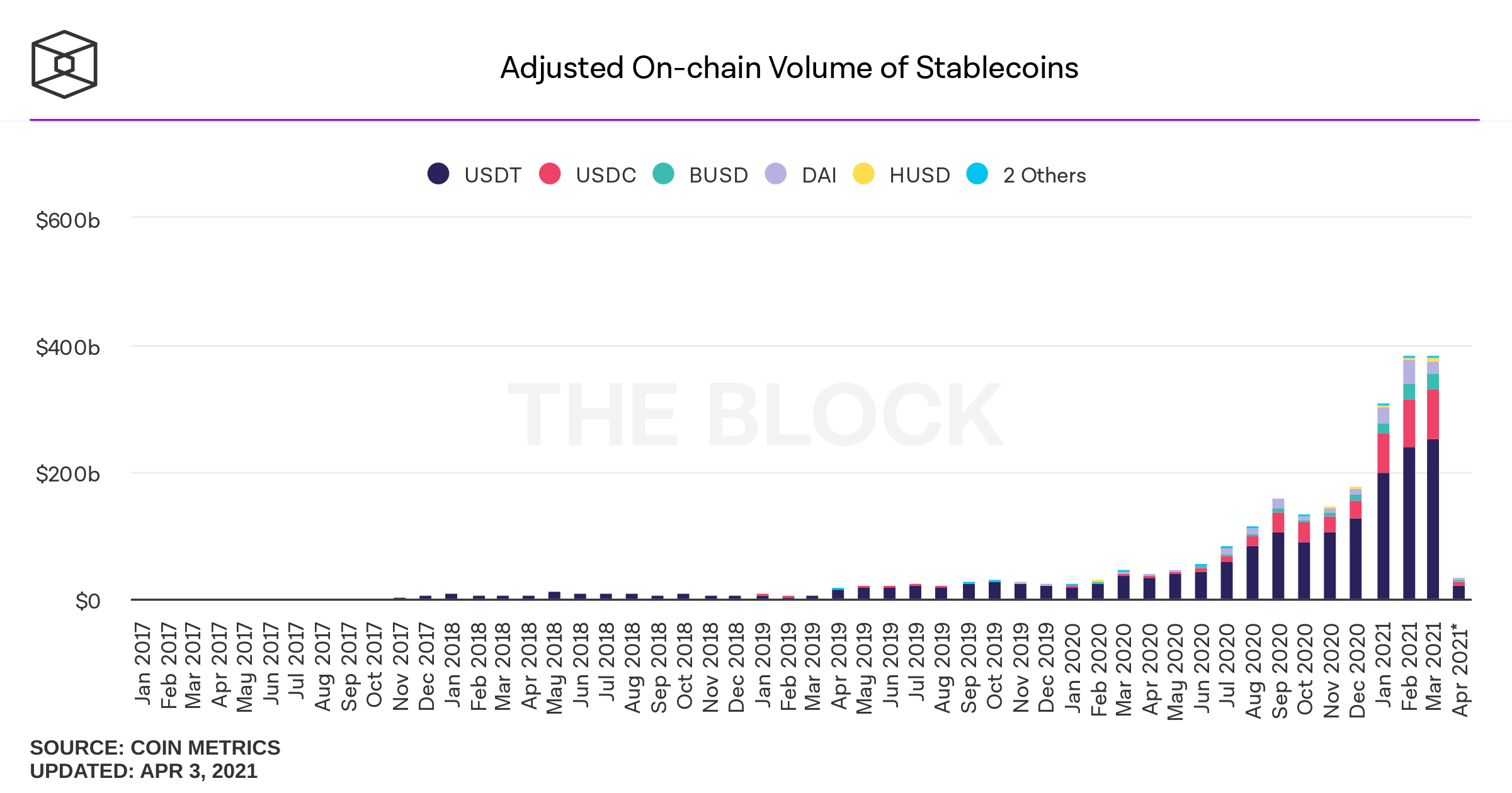Click the HUSD yellow legend dot
1512x793 pixels.
pos(863,174)
